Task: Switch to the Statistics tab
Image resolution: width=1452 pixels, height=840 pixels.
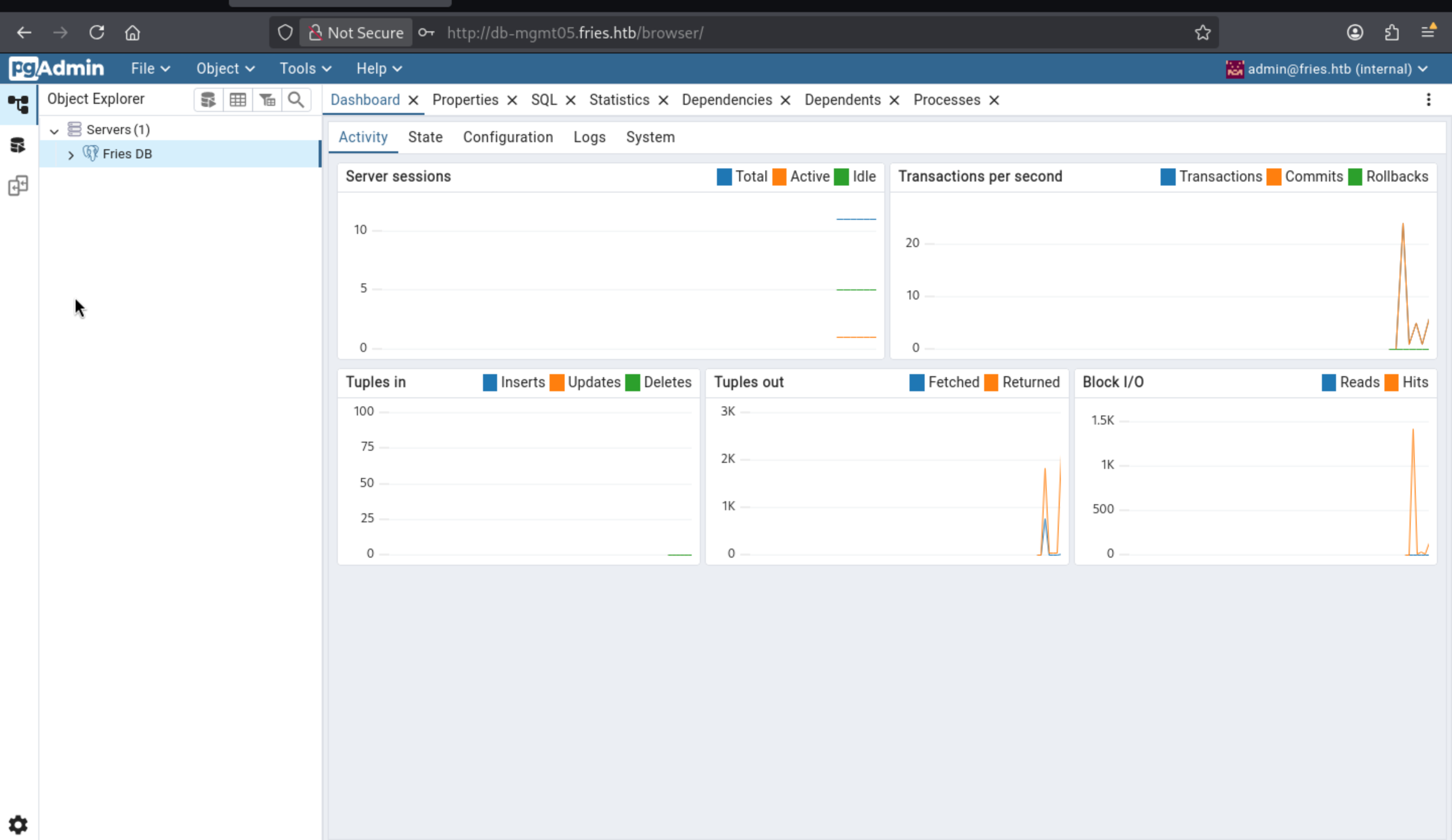Action: point(619,100)
